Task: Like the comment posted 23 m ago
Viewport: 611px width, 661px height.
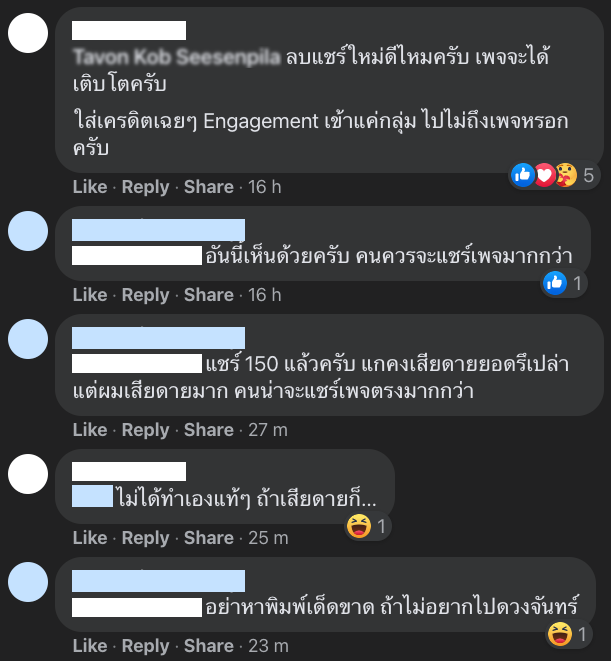Action: (90, 646)
